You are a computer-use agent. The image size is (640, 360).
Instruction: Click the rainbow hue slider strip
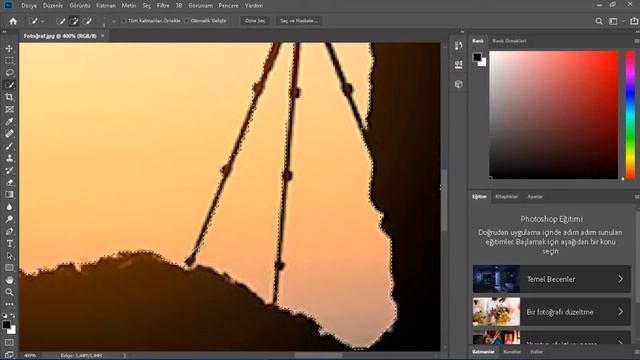631,115
